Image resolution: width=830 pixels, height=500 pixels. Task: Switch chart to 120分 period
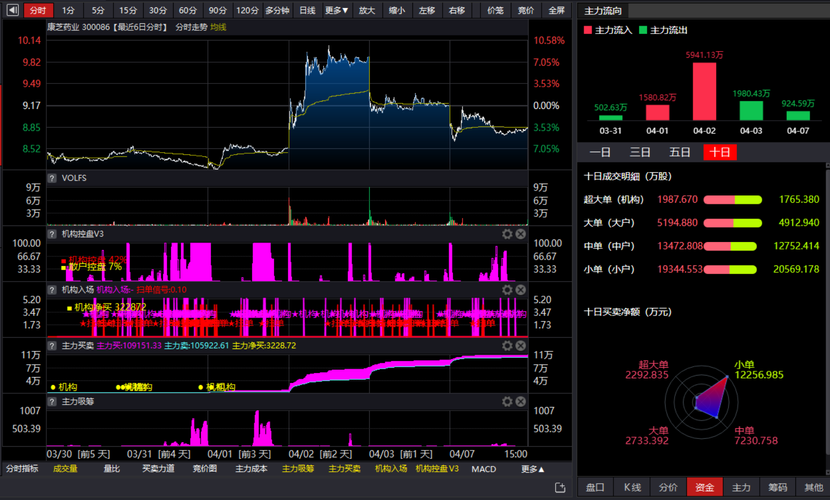pos(247,10)
